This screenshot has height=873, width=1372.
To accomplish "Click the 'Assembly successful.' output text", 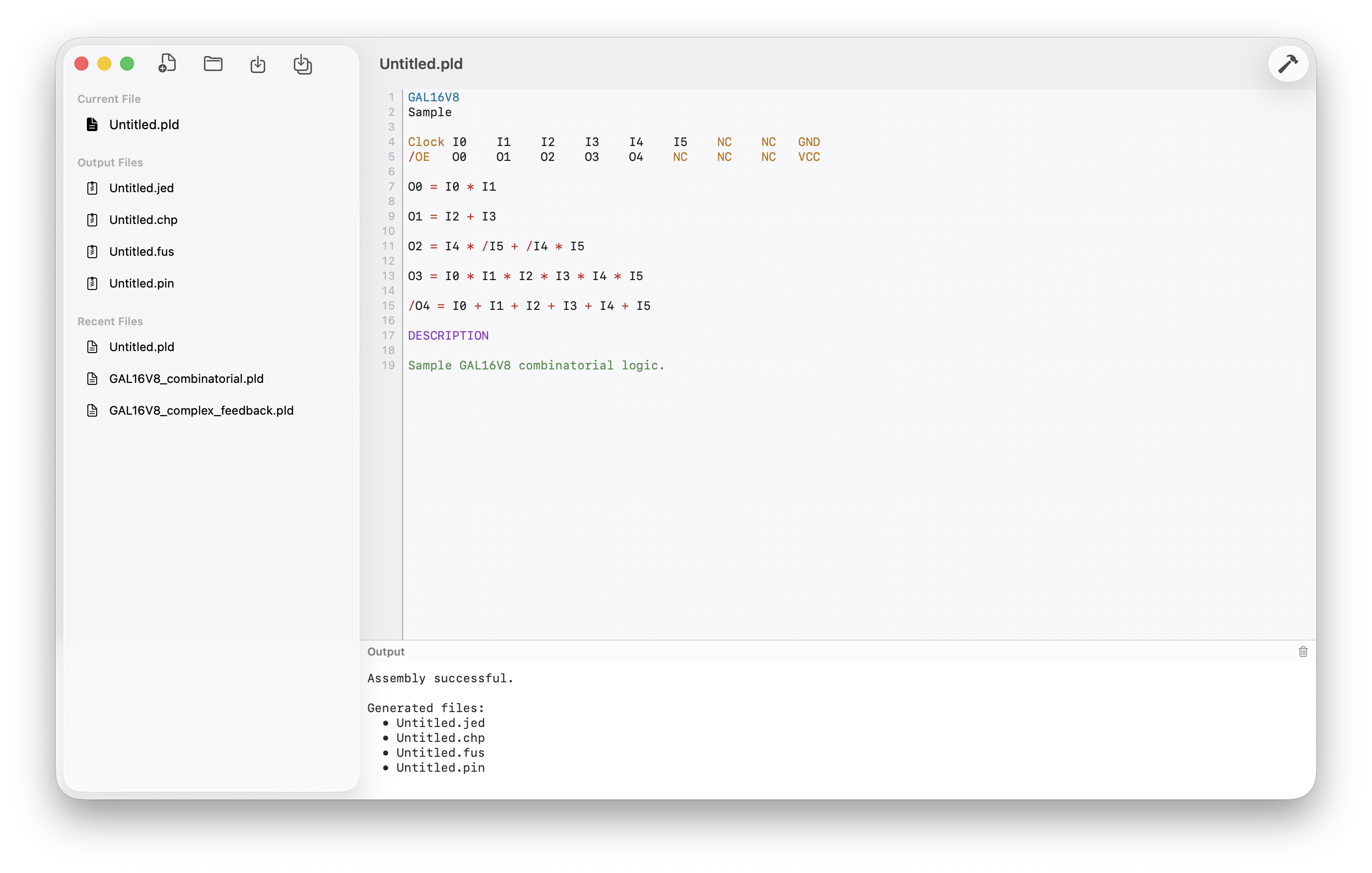I will click(x=440, y=678).
